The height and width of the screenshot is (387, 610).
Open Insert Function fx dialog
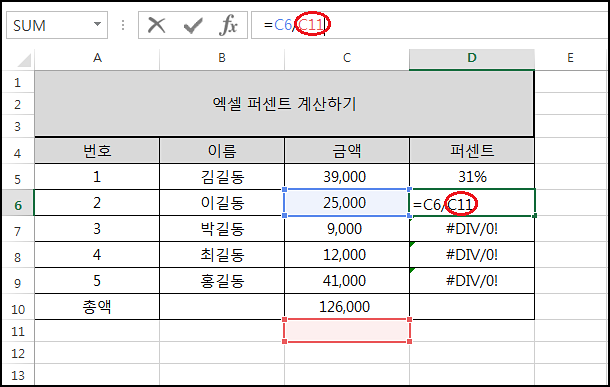tap(228, 25)
